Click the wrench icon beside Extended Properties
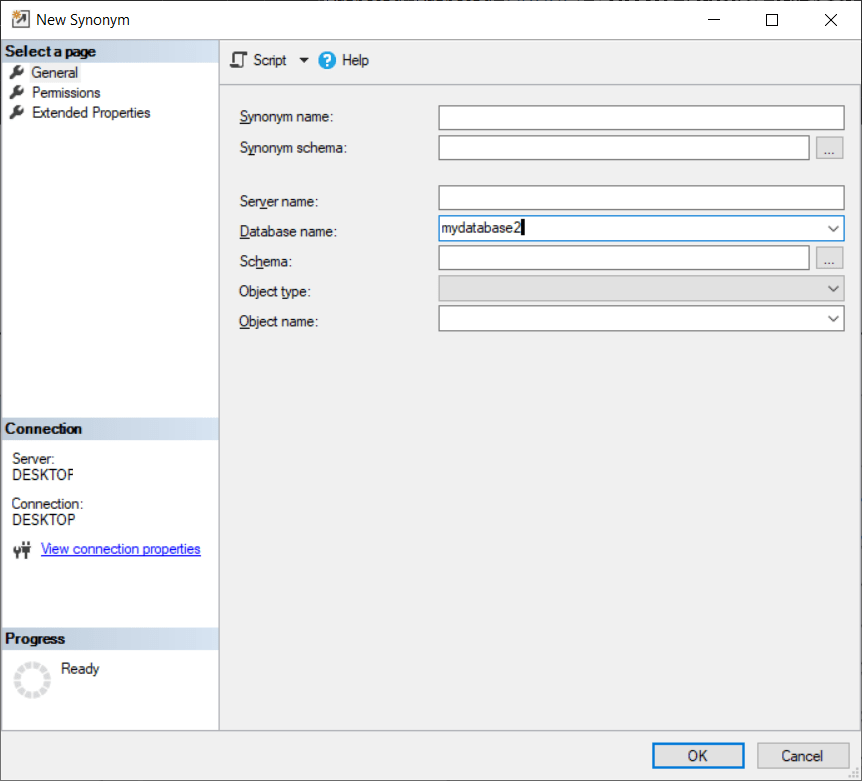Screen dimensions: 862x781 pyautogui.click(x=18, y=113)
